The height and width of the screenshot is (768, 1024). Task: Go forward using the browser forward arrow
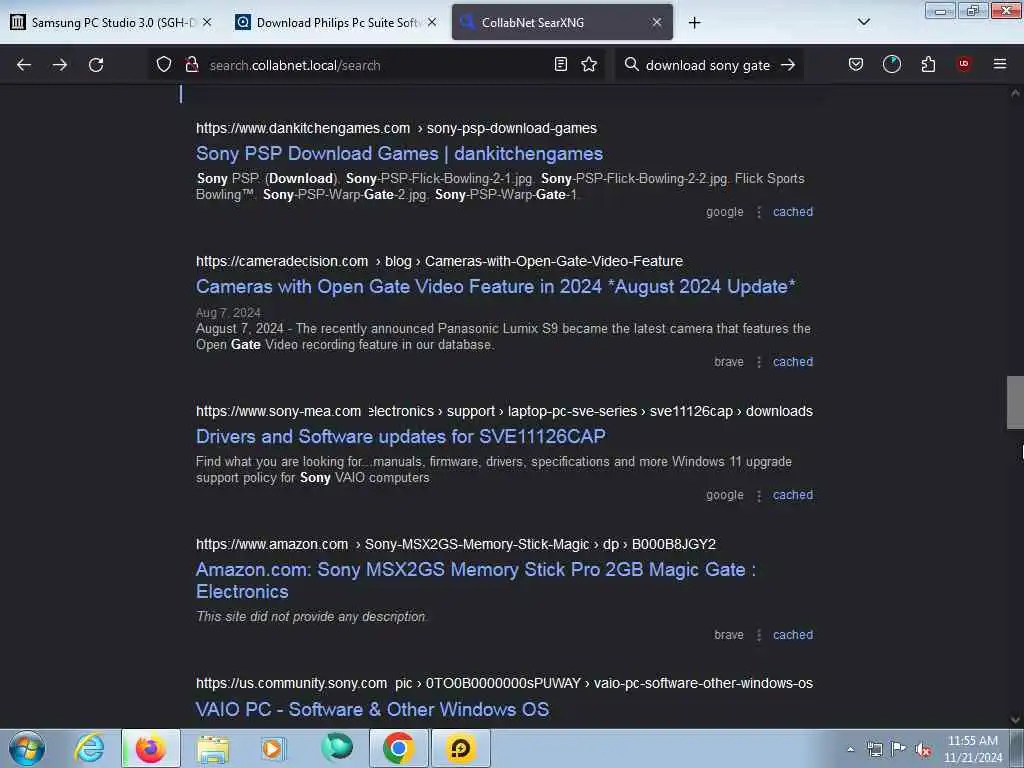pos(60,65)
